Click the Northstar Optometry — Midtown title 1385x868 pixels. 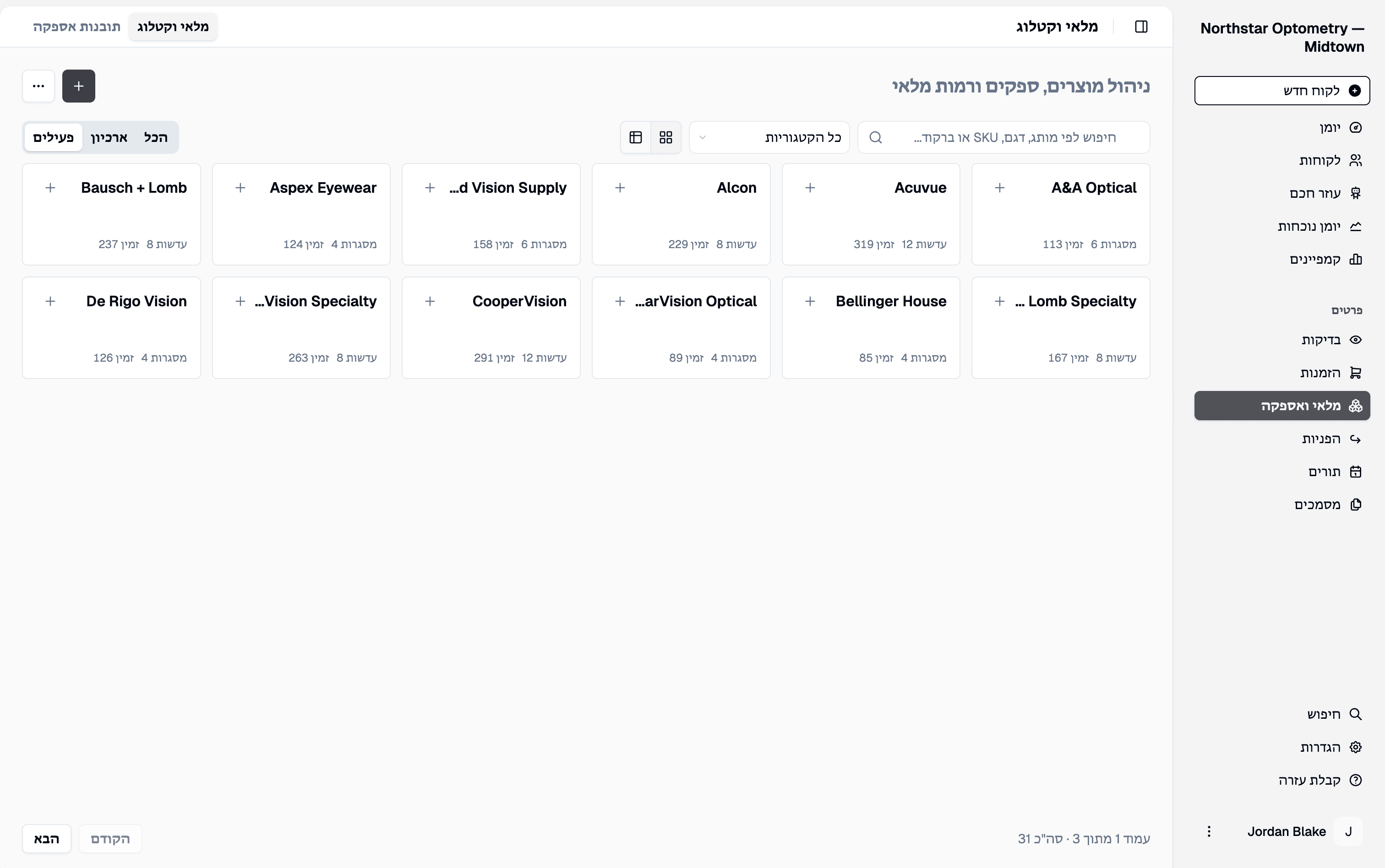click(1282, 38)
